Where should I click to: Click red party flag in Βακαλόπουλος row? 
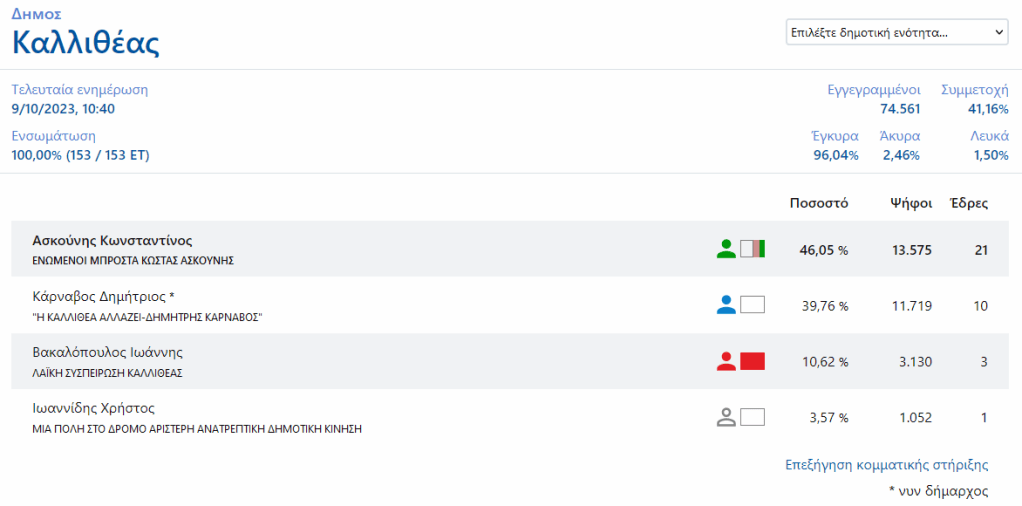(752, 361)
